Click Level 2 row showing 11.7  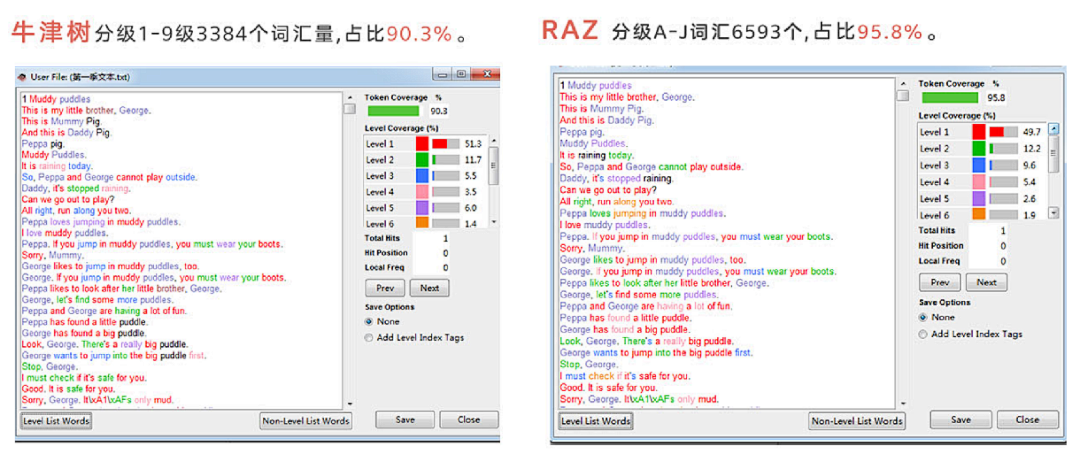(425, 160)
